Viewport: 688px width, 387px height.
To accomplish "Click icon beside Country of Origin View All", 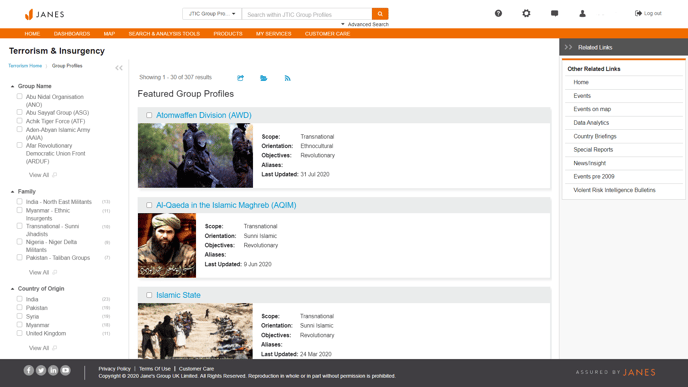I will coord(54,348).
